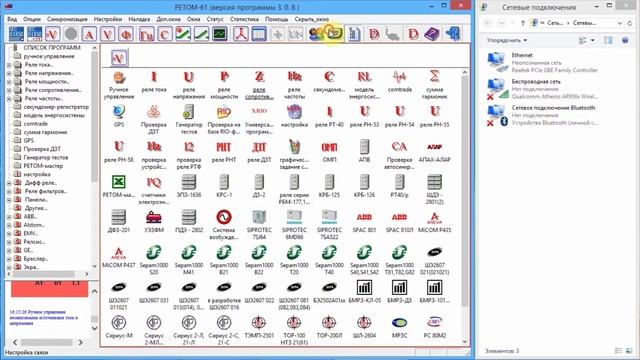Viewport: 640px width, 360px height.
Task: Select секундомер-регистратор in the tree
Action: 56,107
